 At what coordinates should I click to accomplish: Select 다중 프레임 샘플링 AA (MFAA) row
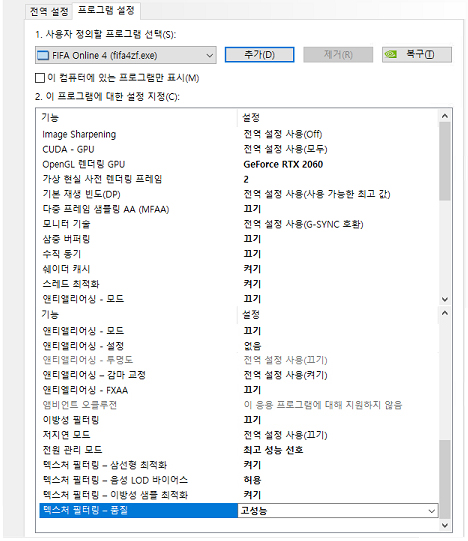[239, 209]
